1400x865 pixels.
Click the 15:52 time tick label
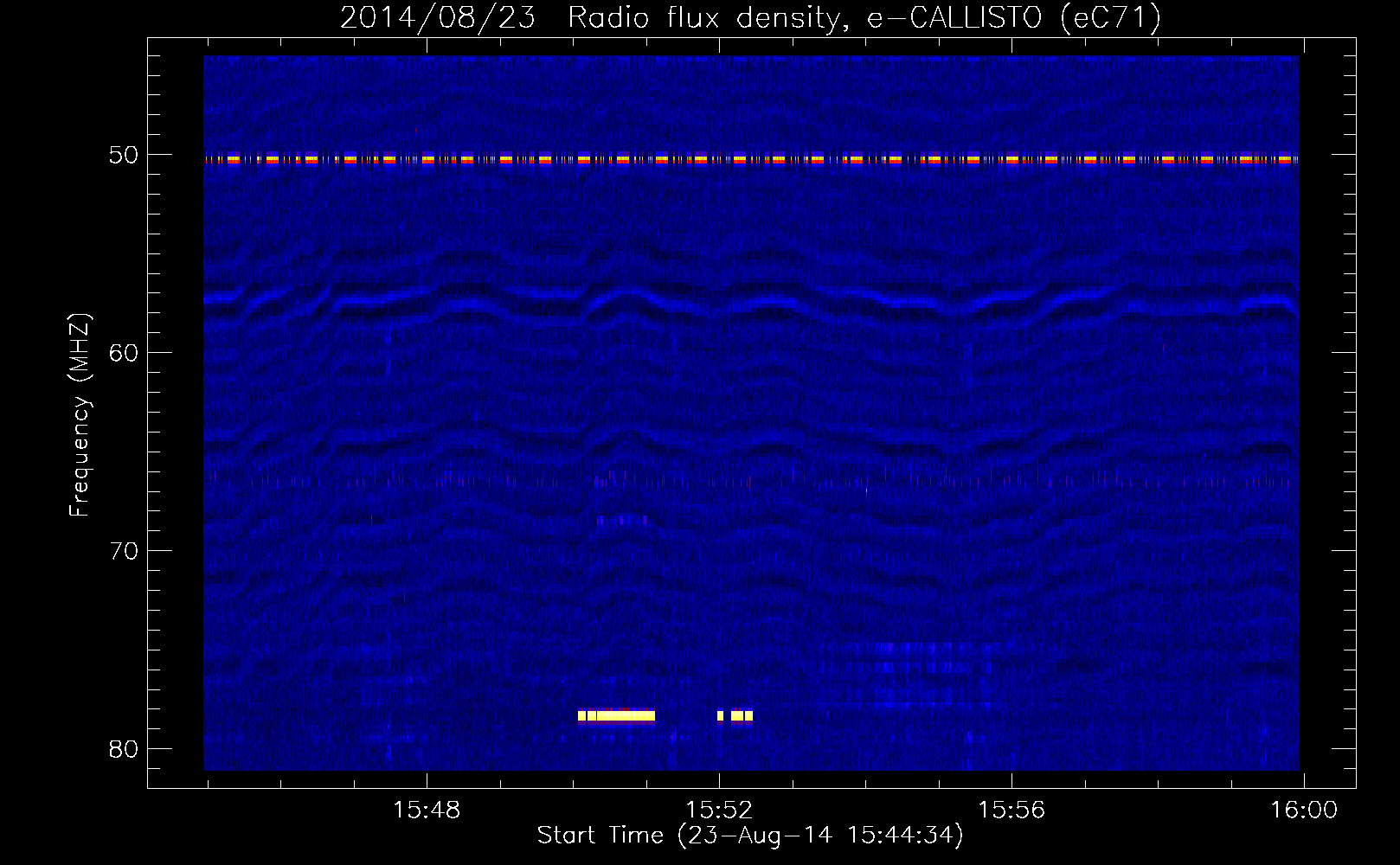(x=719, y=810)
